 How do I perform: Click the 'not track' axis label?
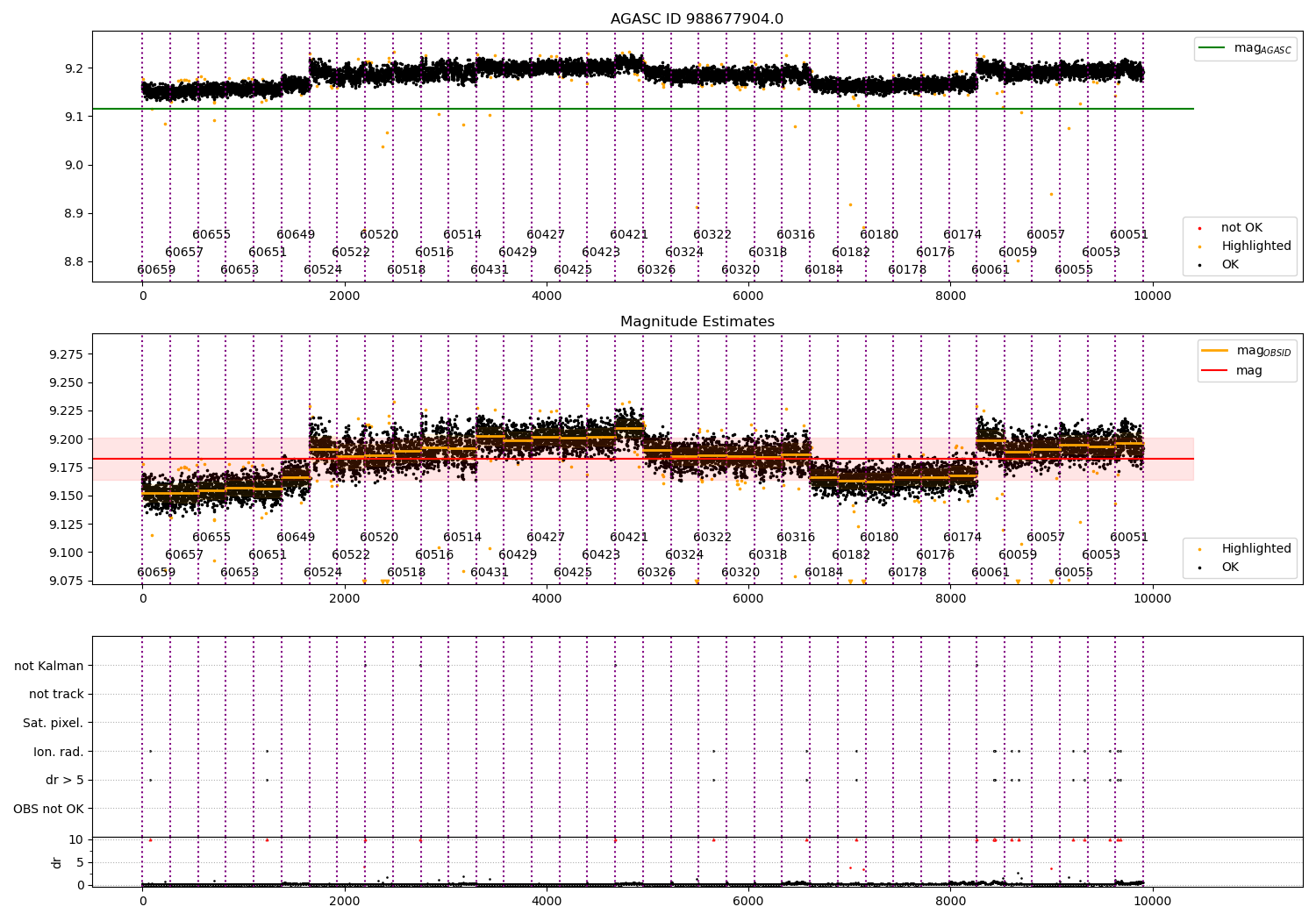pyautogui.click(x=56, y=694)
